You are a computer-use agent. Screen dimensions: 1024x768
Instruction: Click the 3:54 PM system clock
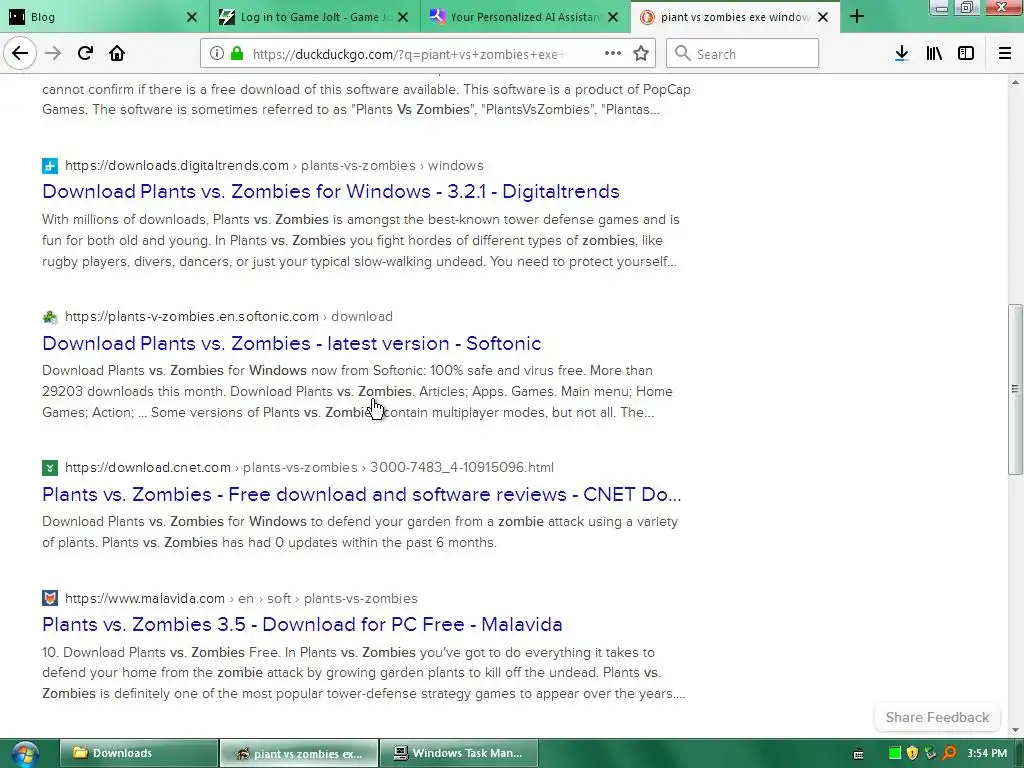(987, 753)
